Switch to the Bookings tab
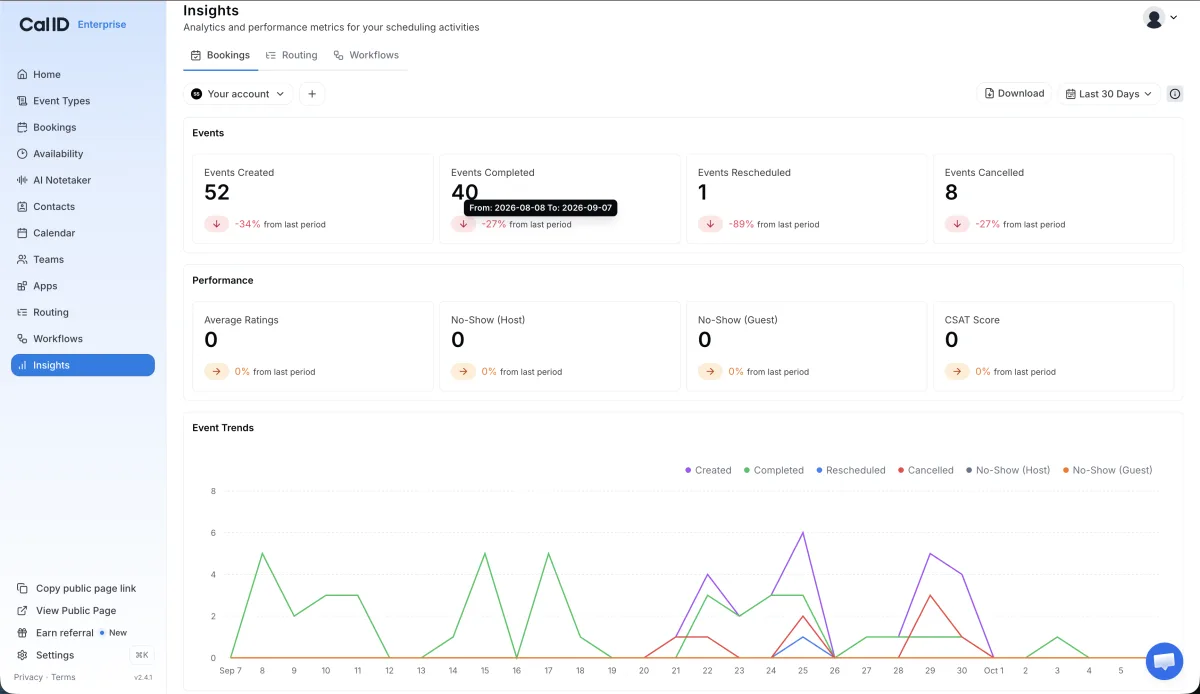 click(x=220, y=55)
